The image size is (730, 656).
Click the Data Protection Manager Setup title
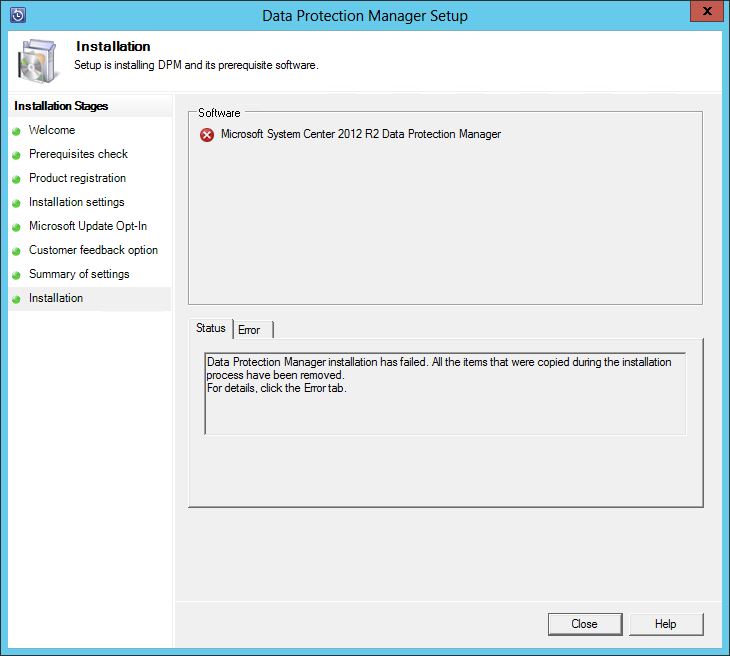365,16
